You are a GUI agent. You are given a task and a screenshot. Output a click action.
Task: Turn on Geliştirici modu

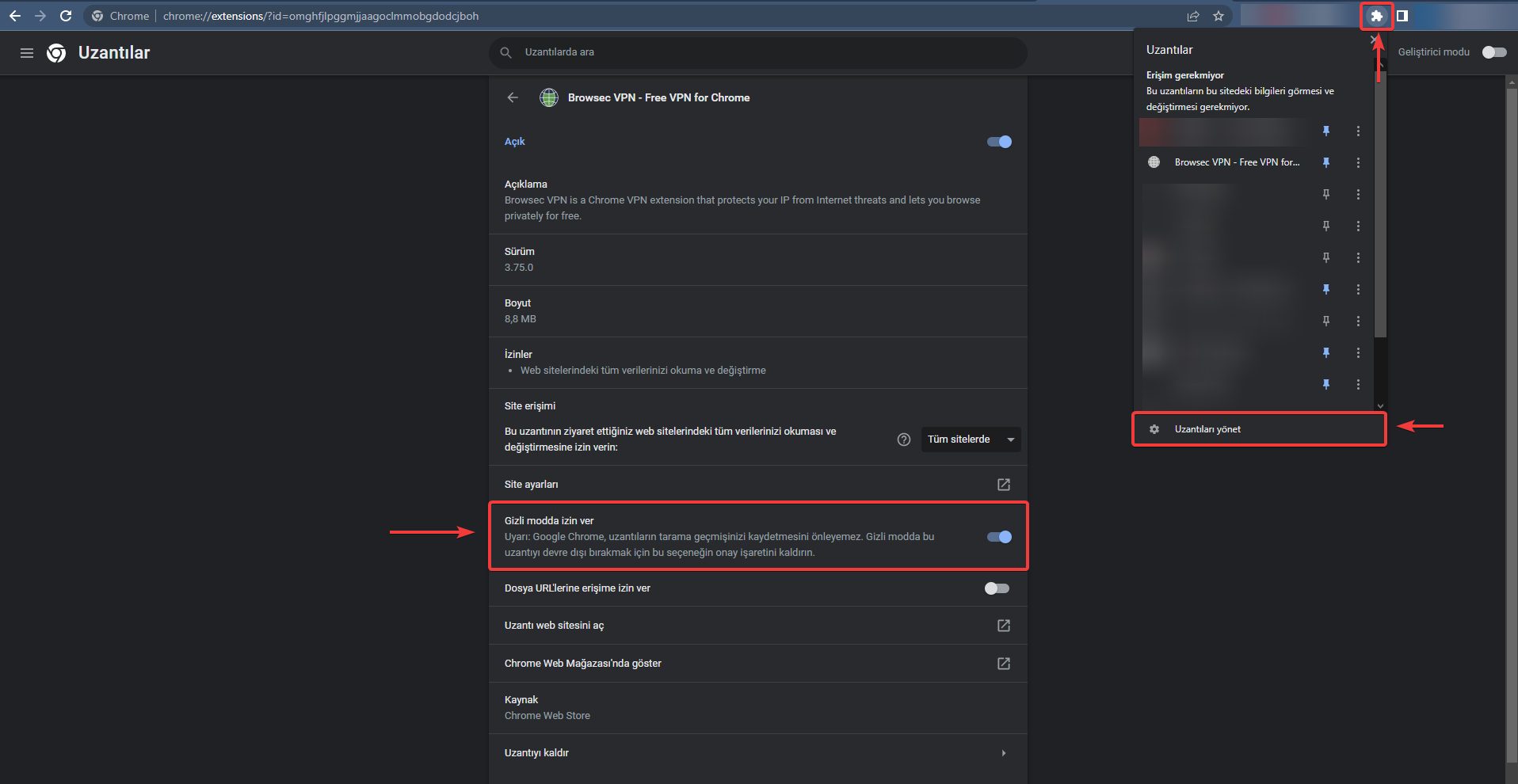1494,52
